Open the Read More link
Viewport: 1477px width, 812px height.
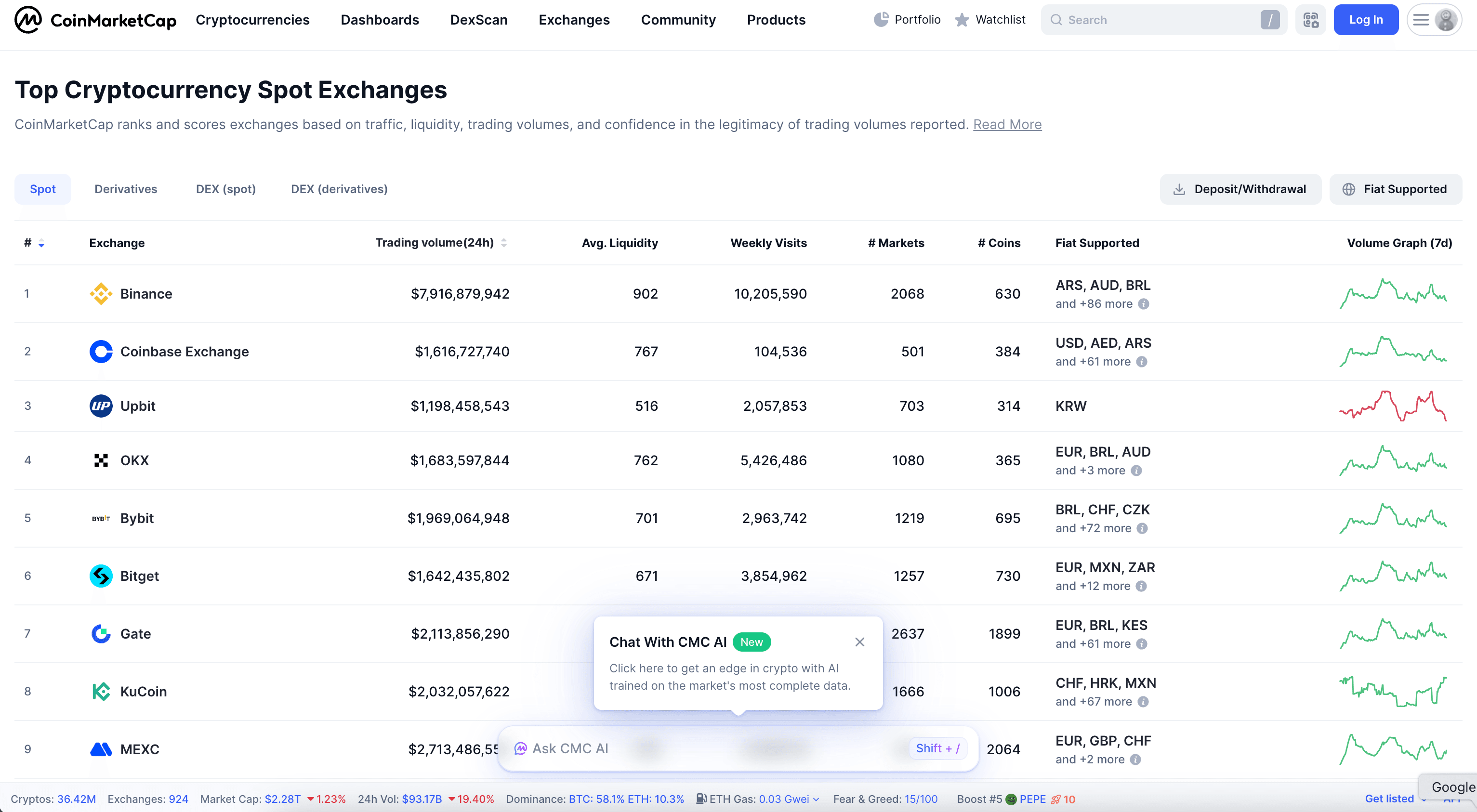pos(1007,124)
